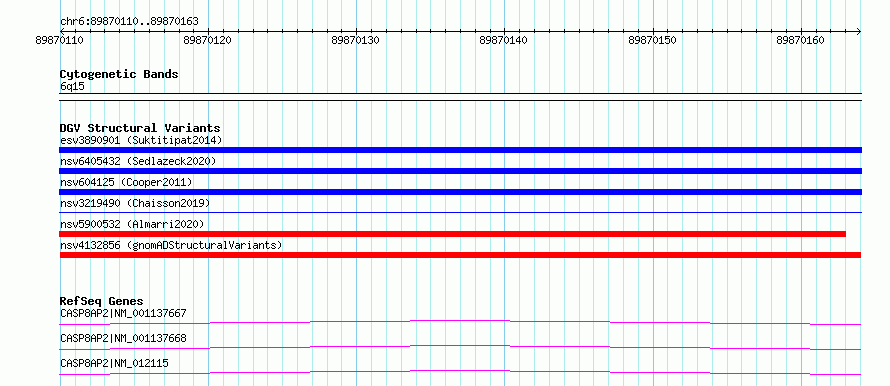Click the blue bar for nsv6405432
The width and height of the screenshot is (890, 386).
point(460,171)
